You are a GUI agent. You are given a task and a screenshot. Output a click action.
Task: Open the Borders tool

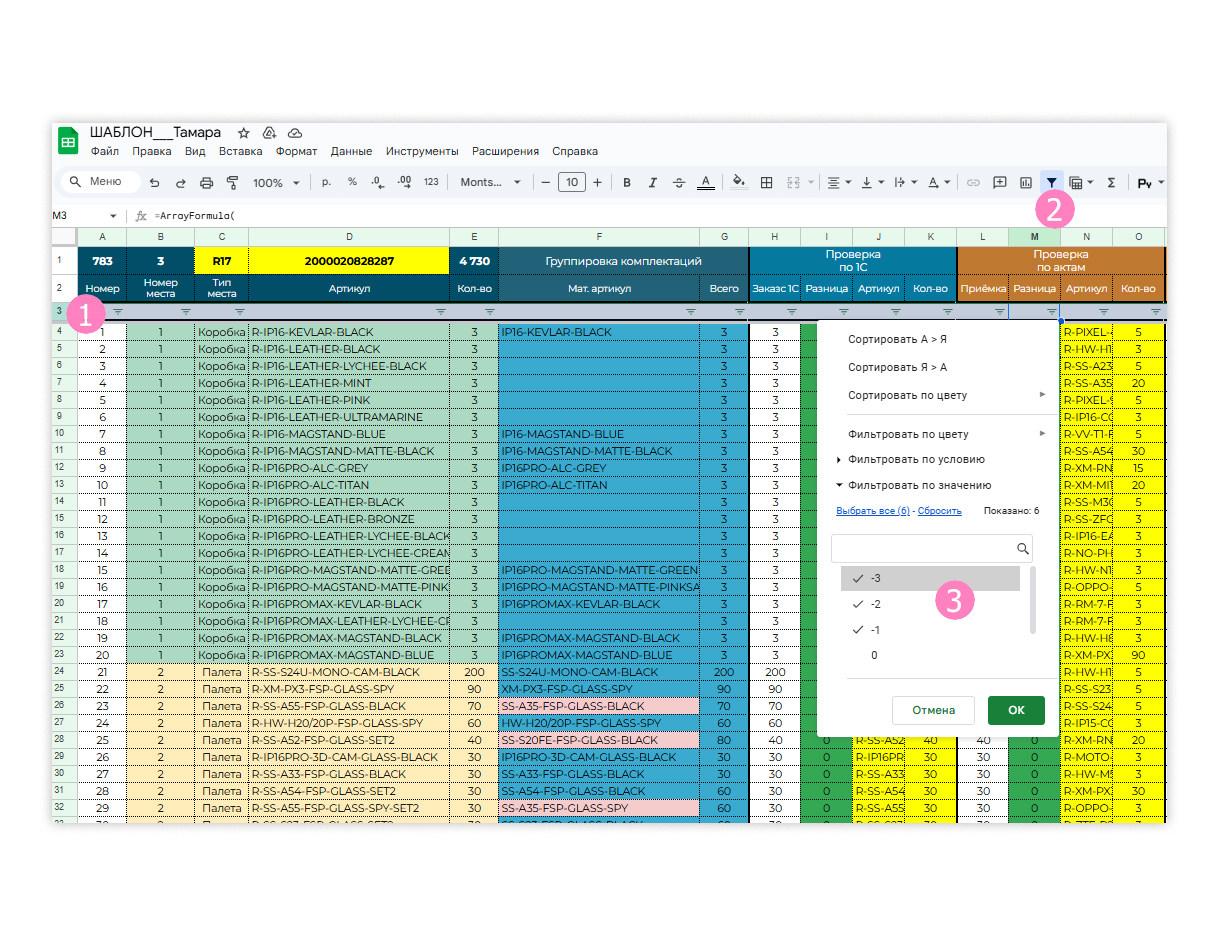tap(767, 183)
